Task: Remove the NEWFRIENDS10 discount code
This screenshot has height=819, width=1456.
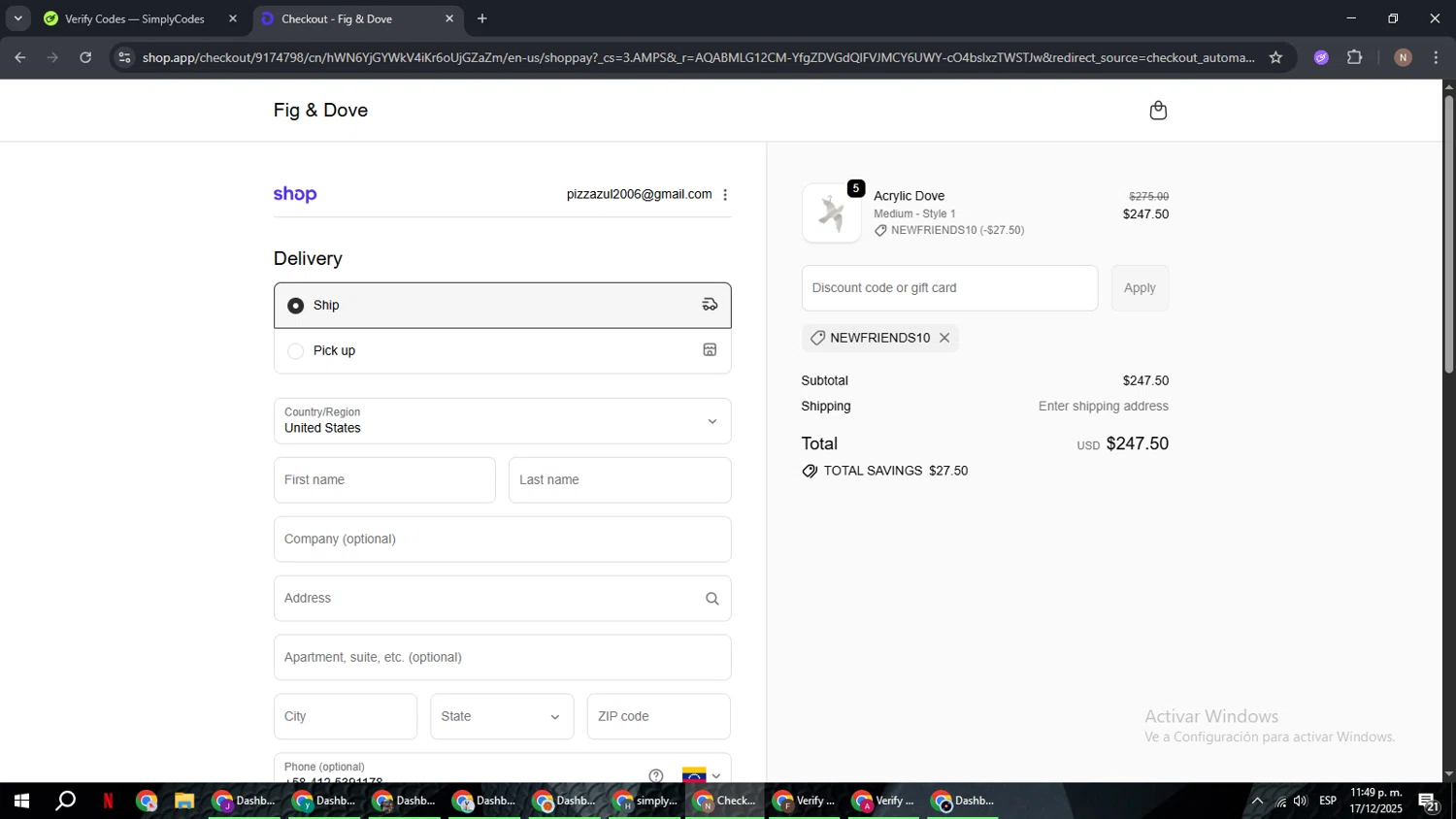Action: 943,338
